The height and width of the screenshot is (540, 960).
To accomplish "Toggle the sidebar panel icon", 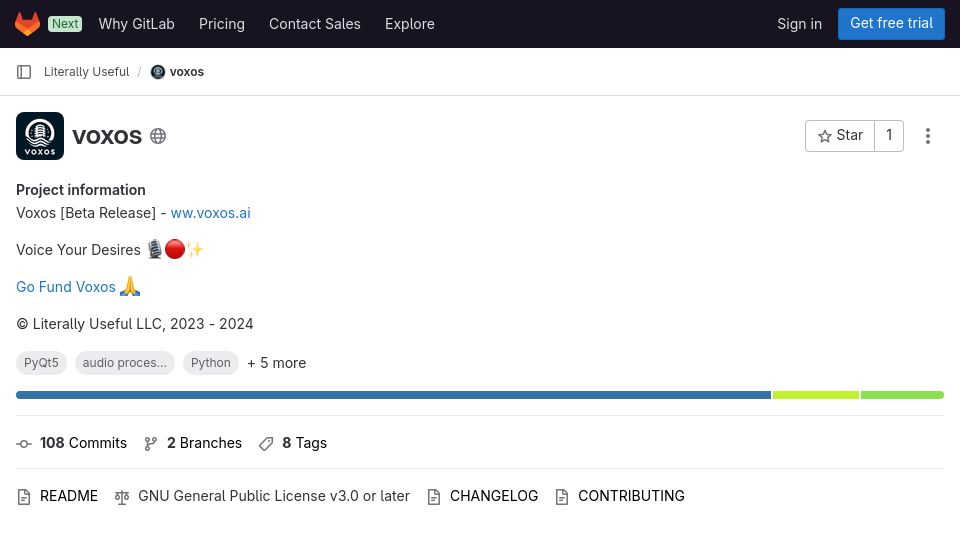I will pos(24,72).
